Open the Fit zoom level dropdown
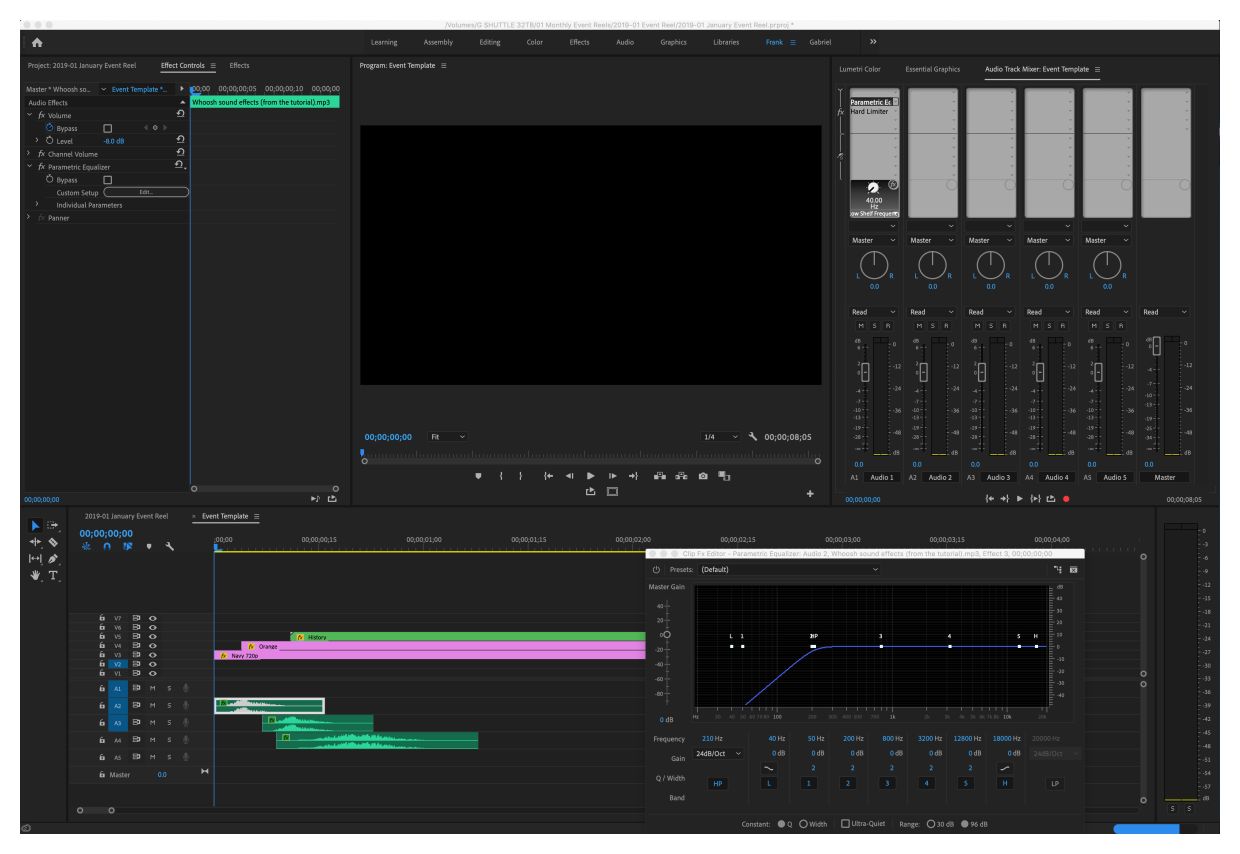This screenshot has height=854, width=1240. (448, 437)
